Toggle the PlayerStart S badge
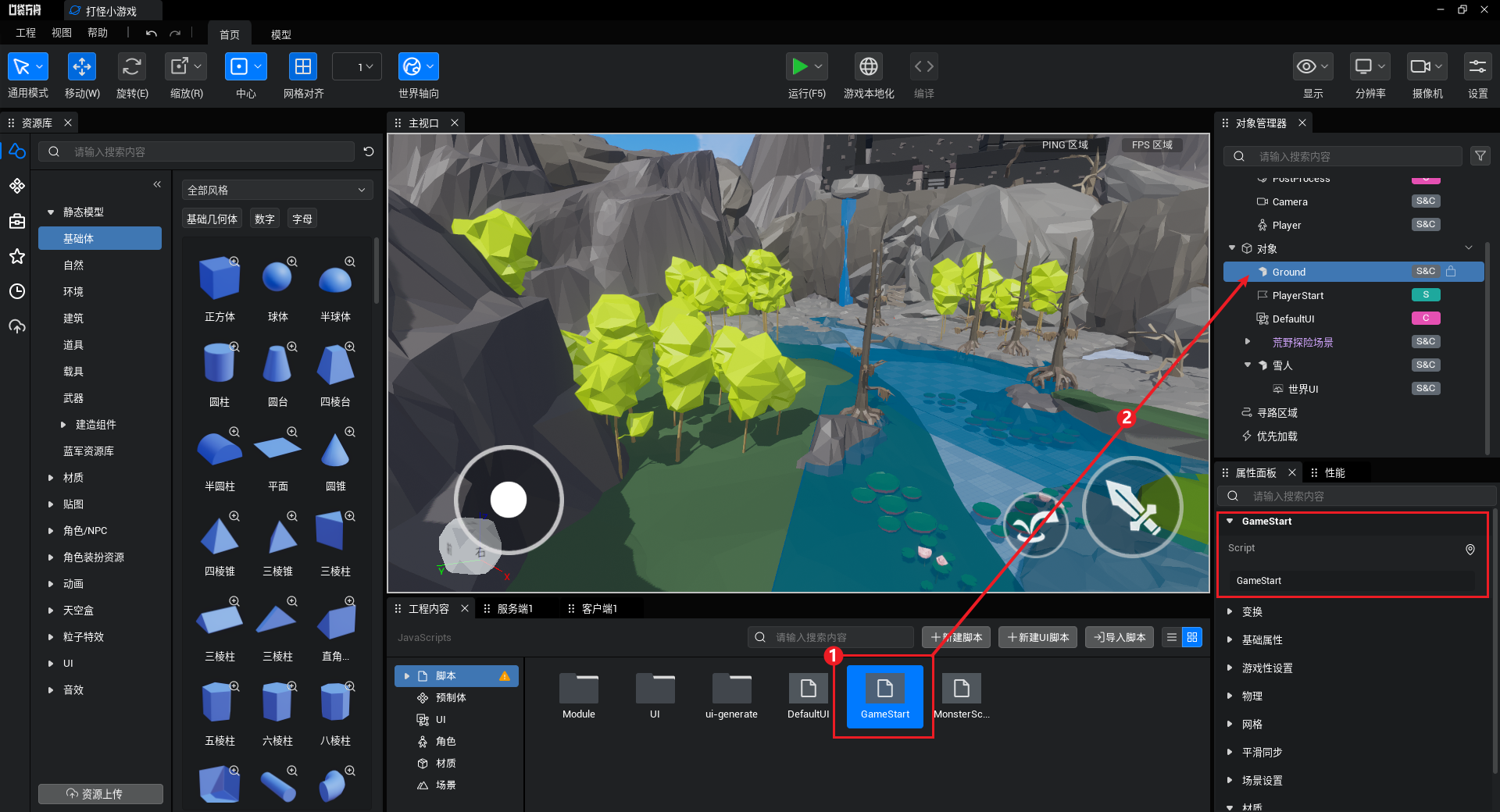Image resolution: width=1500 pixels, height=812 pixels. coord(1426,295)
